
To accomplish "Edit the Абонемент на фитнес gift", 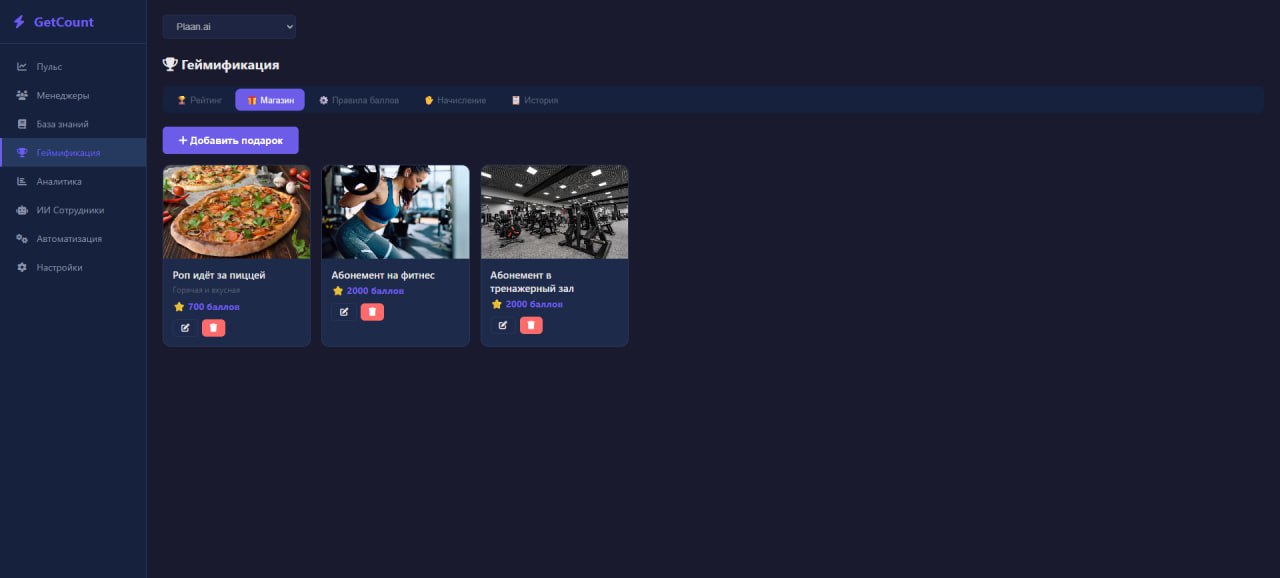I will point(344,312).
